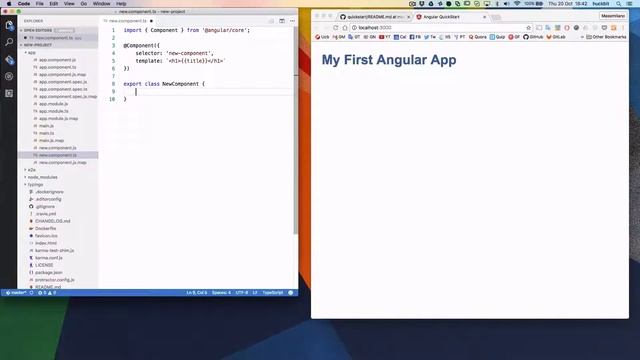The width and height of the screenshot is (640, 360).
Task: Open the Other Bookmarks folder
Action: [x=606, y=37]
